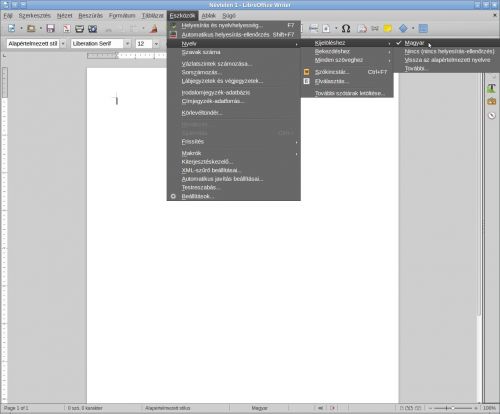Open the Formátum menu
This screenshot has height=414, width=500.
click(122, 16)
